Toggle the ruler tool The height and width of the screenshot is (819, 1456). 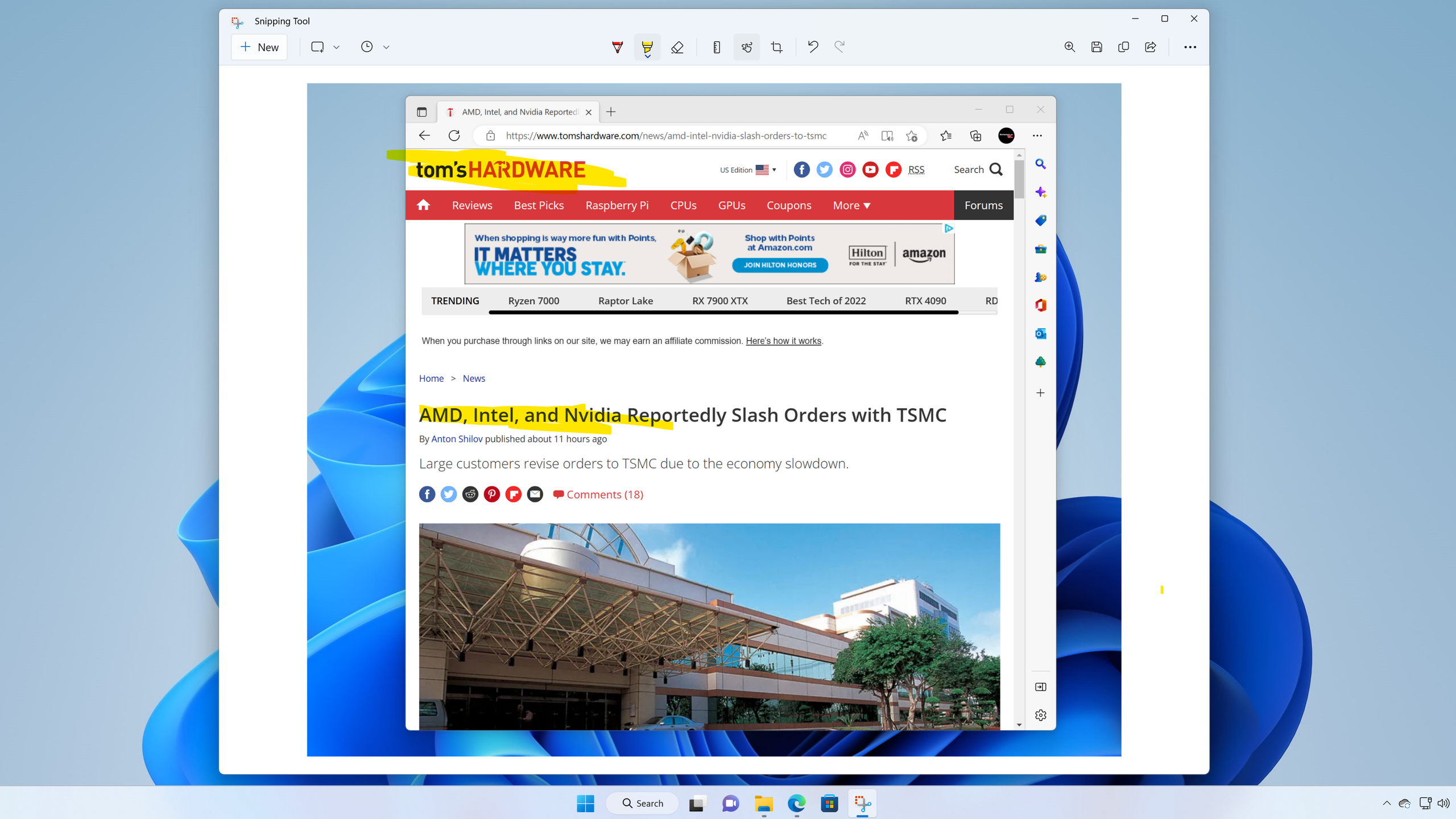click(x=717, y=47)
